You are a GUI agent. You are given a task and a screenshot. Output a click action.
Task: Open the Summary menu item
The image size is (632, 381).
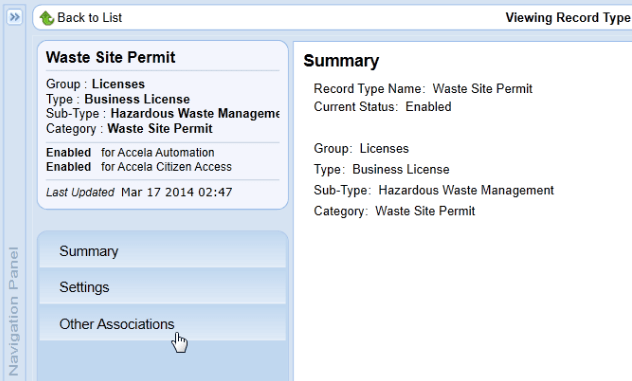click(x=162, y=251)
